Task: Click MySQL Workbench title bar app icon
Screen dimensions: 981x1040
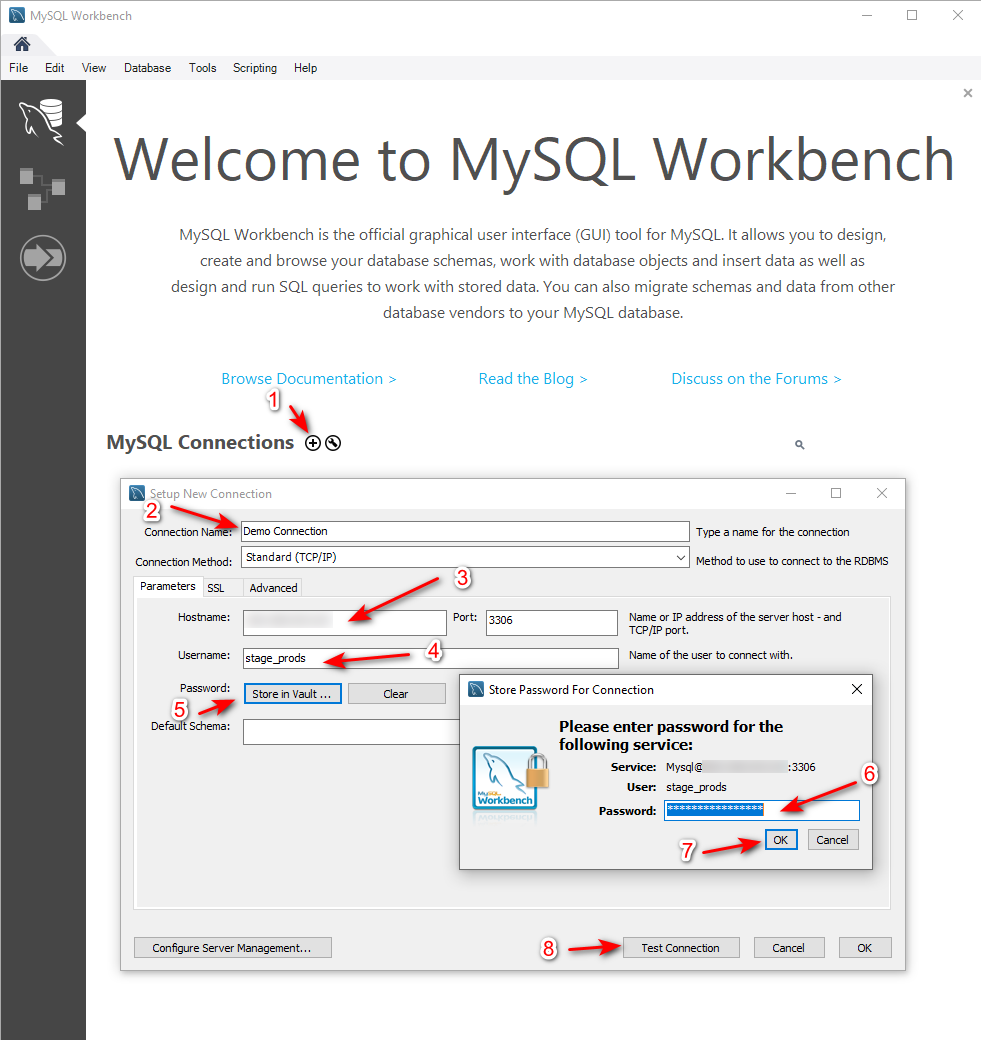Action: click(x=17, y=15)
